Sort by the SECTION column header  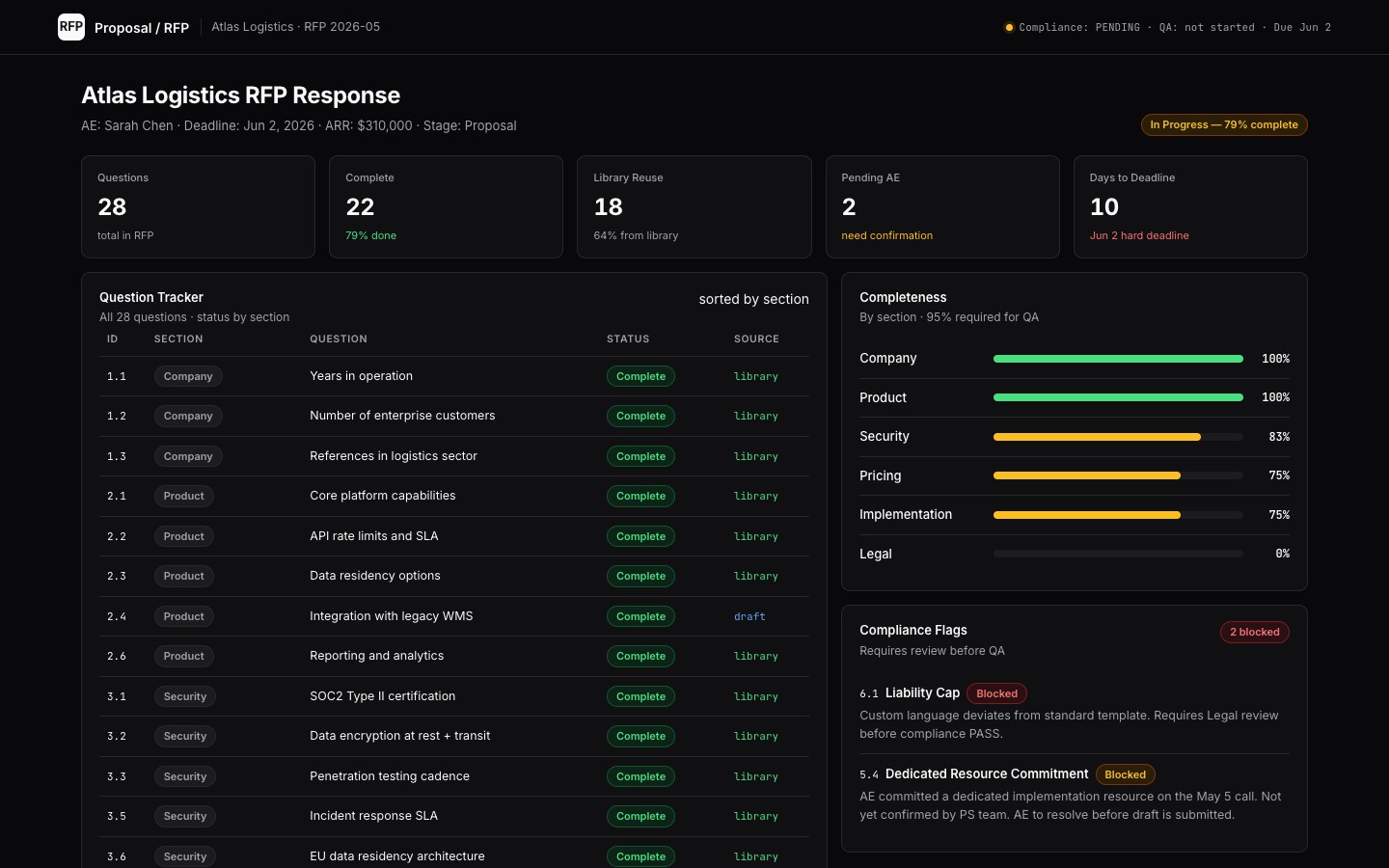(178, 339)
